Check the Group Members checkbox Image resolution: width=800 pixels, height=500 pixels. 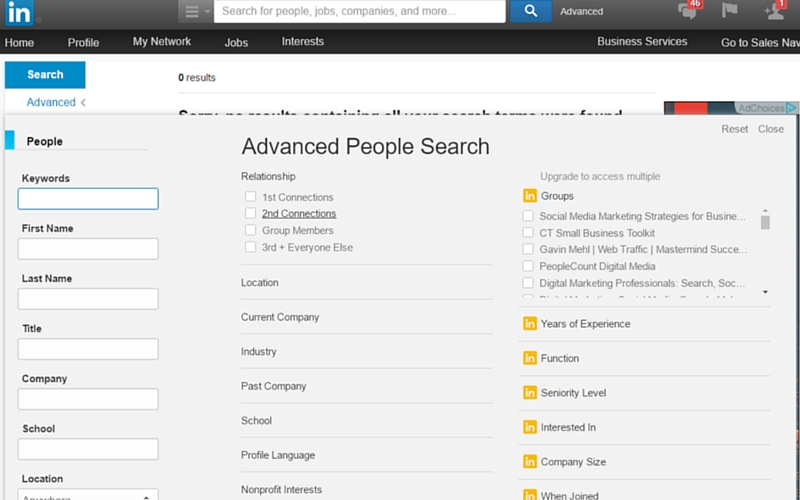250,230
